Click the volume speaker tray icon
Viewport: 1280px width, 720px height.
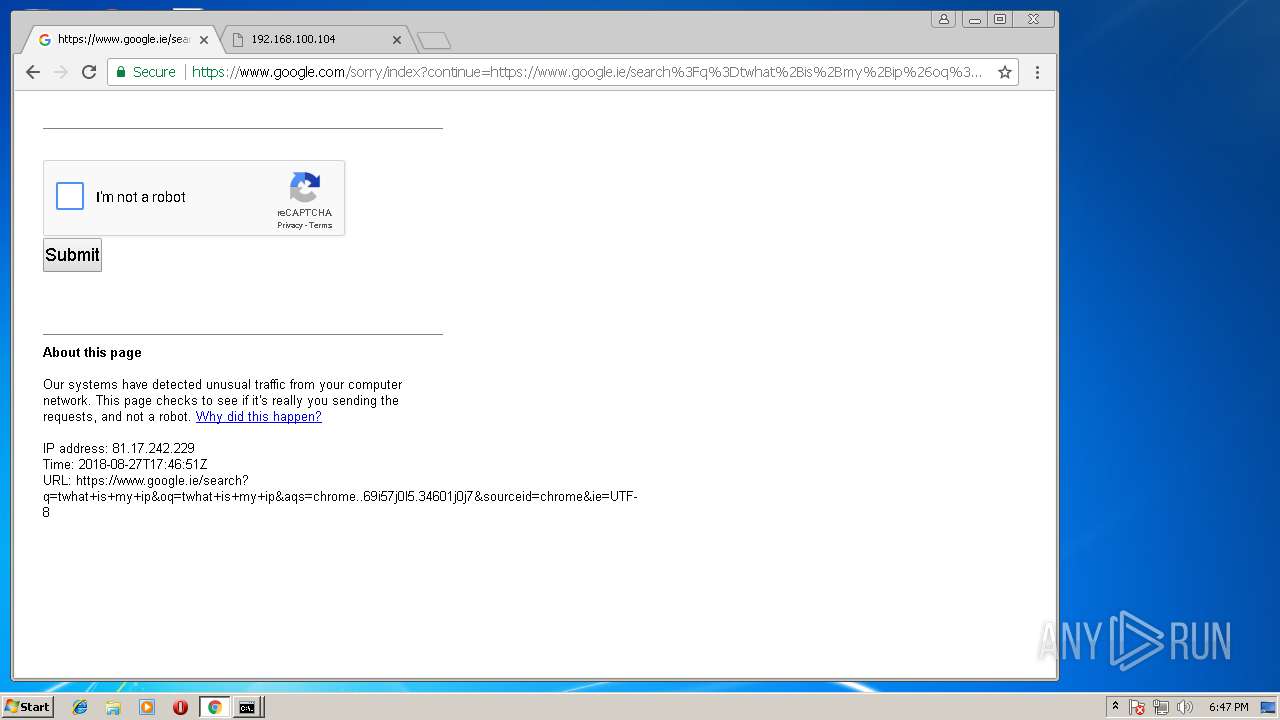1185,707
